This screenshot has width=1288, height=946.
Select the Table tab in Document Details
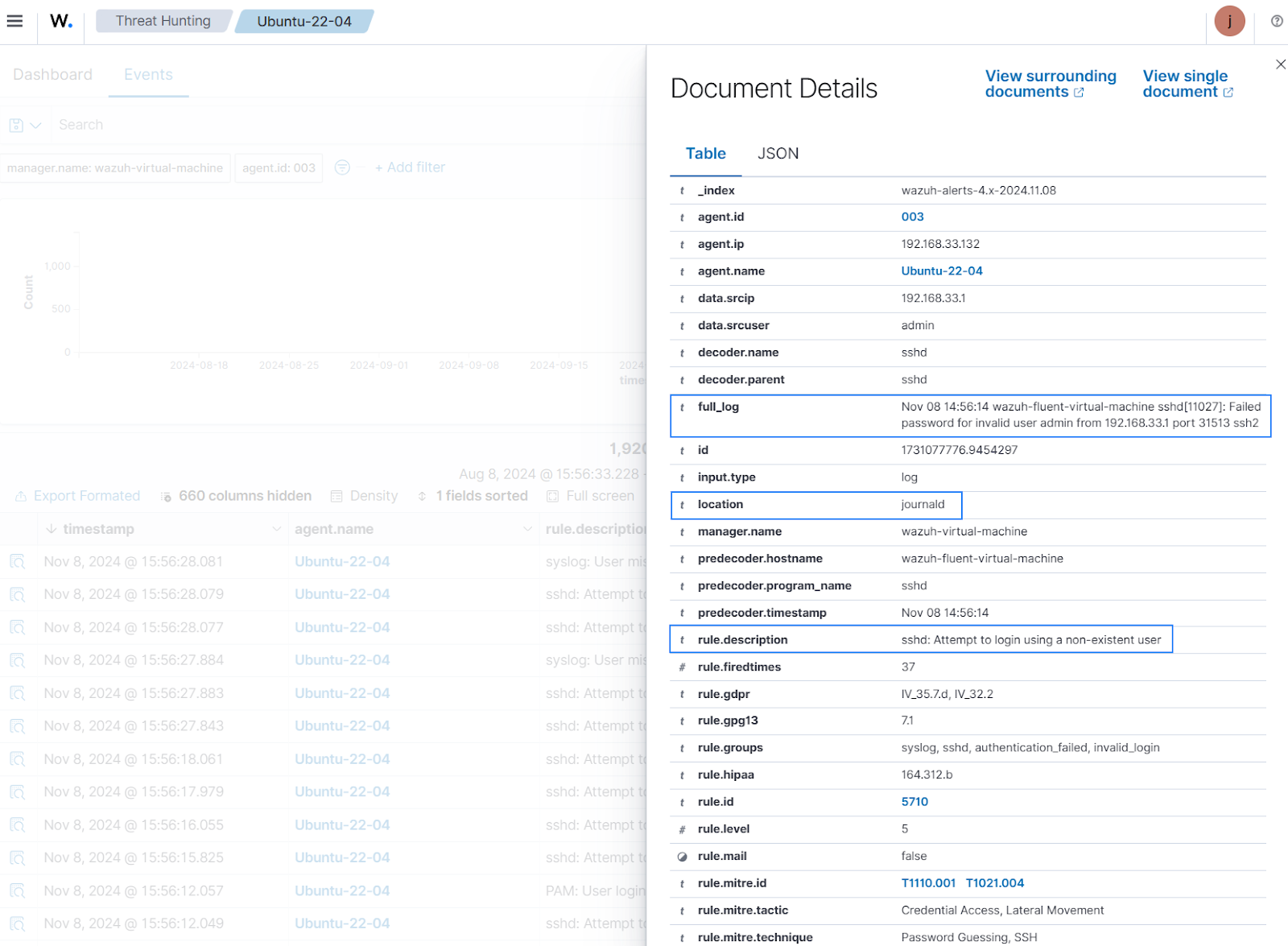click(x=705, y=153)
